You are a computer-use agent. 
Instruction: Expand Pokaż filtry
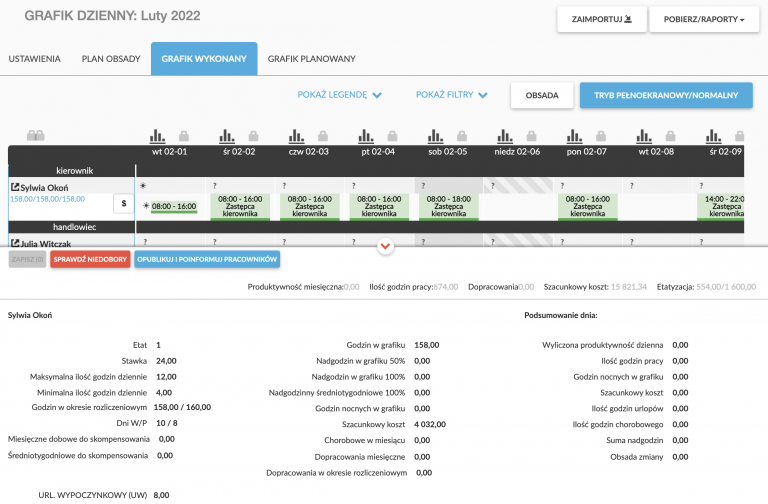451,95
